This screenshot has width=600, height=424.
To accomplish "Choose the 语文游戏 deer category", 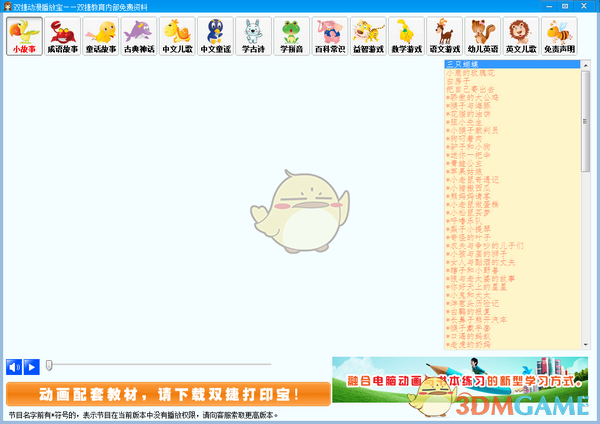I will [x=445, y=36].
